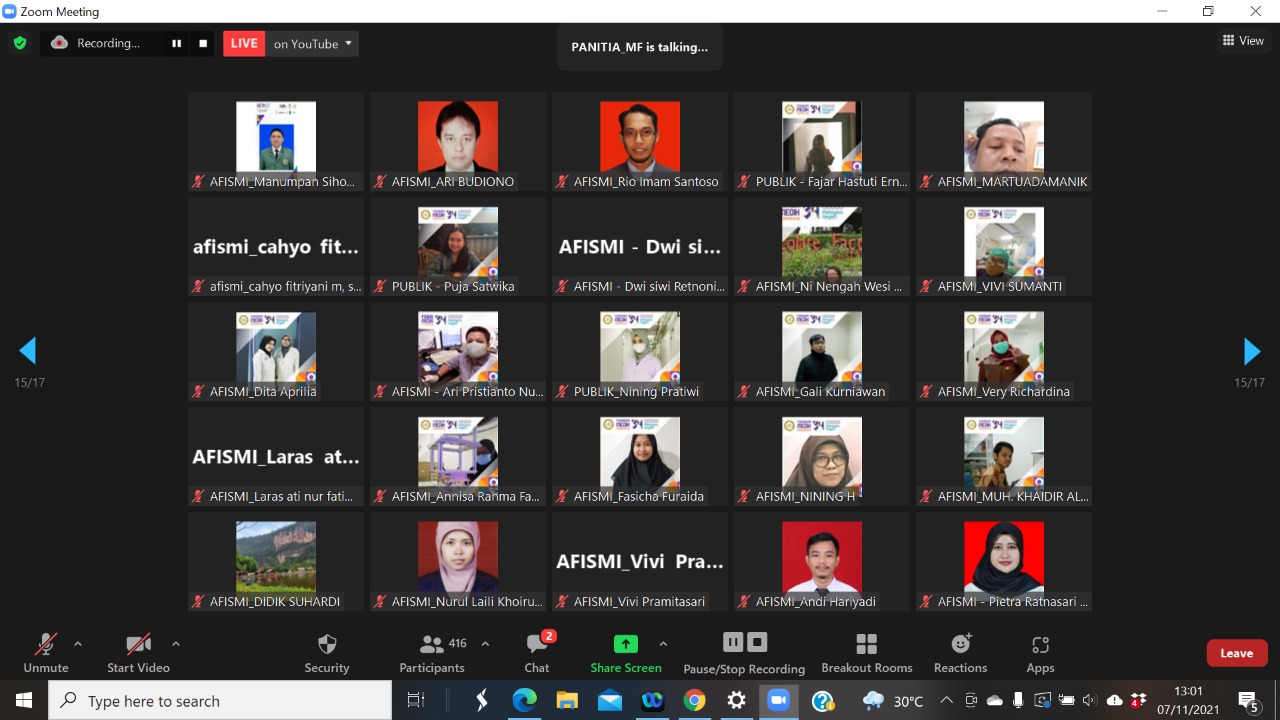This screenshot has width=1280, height=720.
Task: Expand video options arrow beside Start Video
Action: tap(176, 644)
